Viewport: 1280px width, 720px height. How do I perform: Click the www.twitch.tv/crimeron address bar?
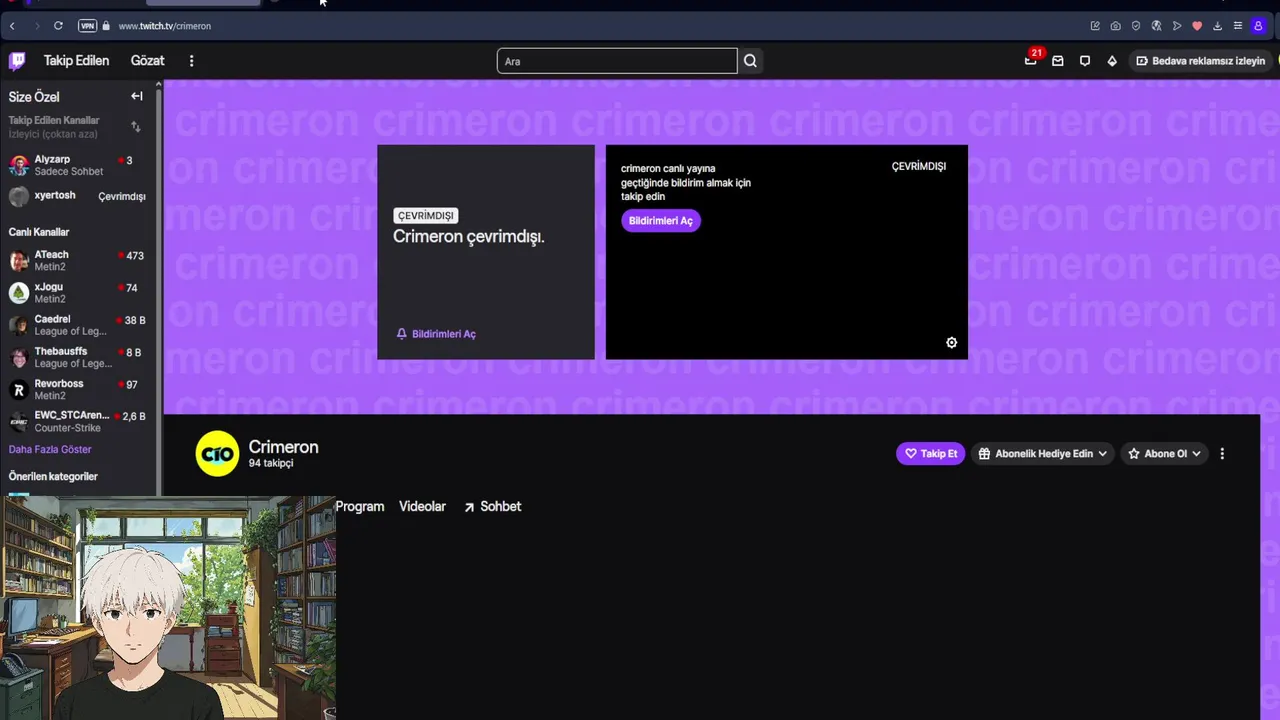pyautogui.click(x=164, y=26)
